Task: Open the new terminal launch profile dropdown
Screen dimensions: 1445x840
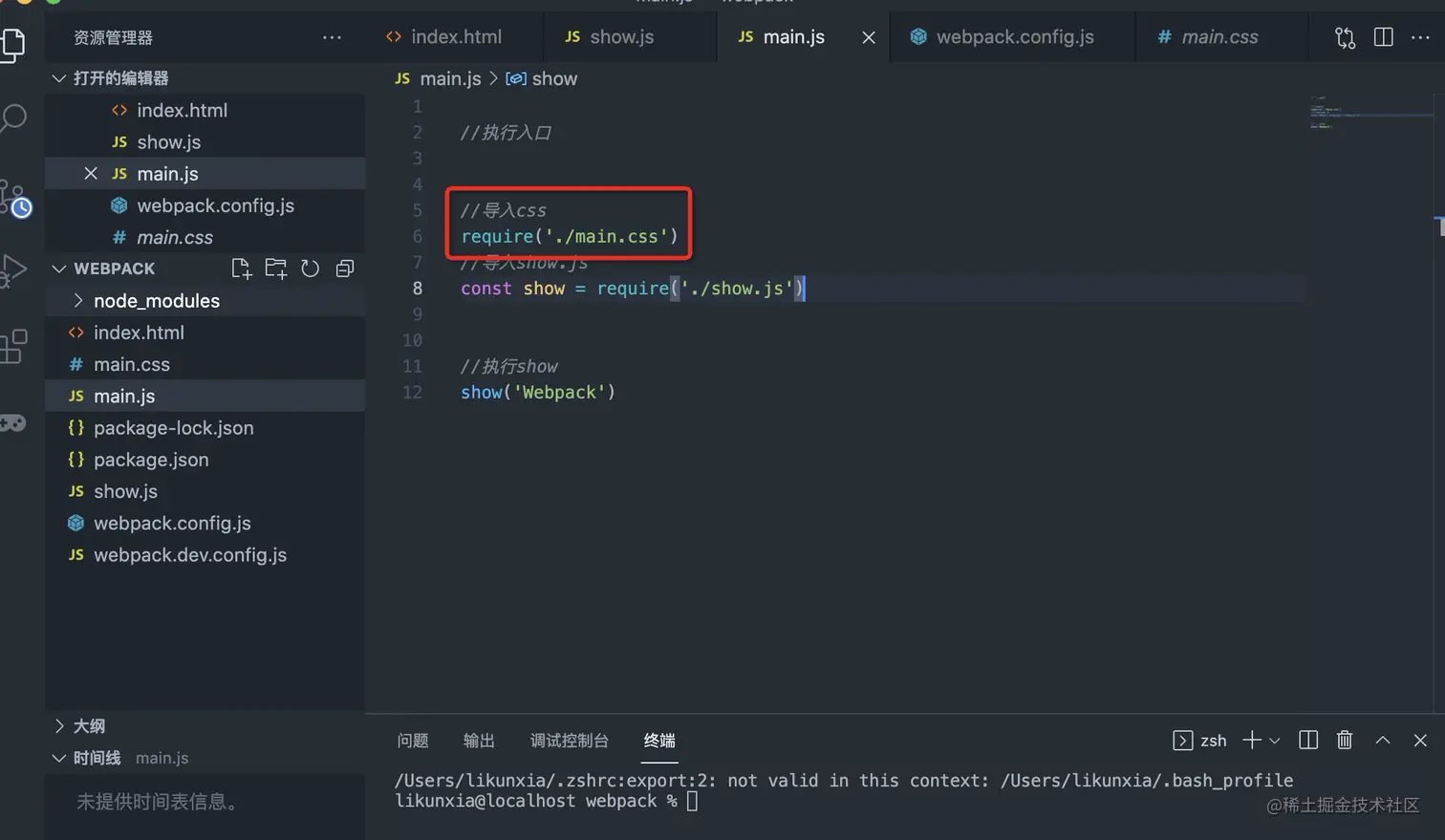Action: [x=1274, y=741]
